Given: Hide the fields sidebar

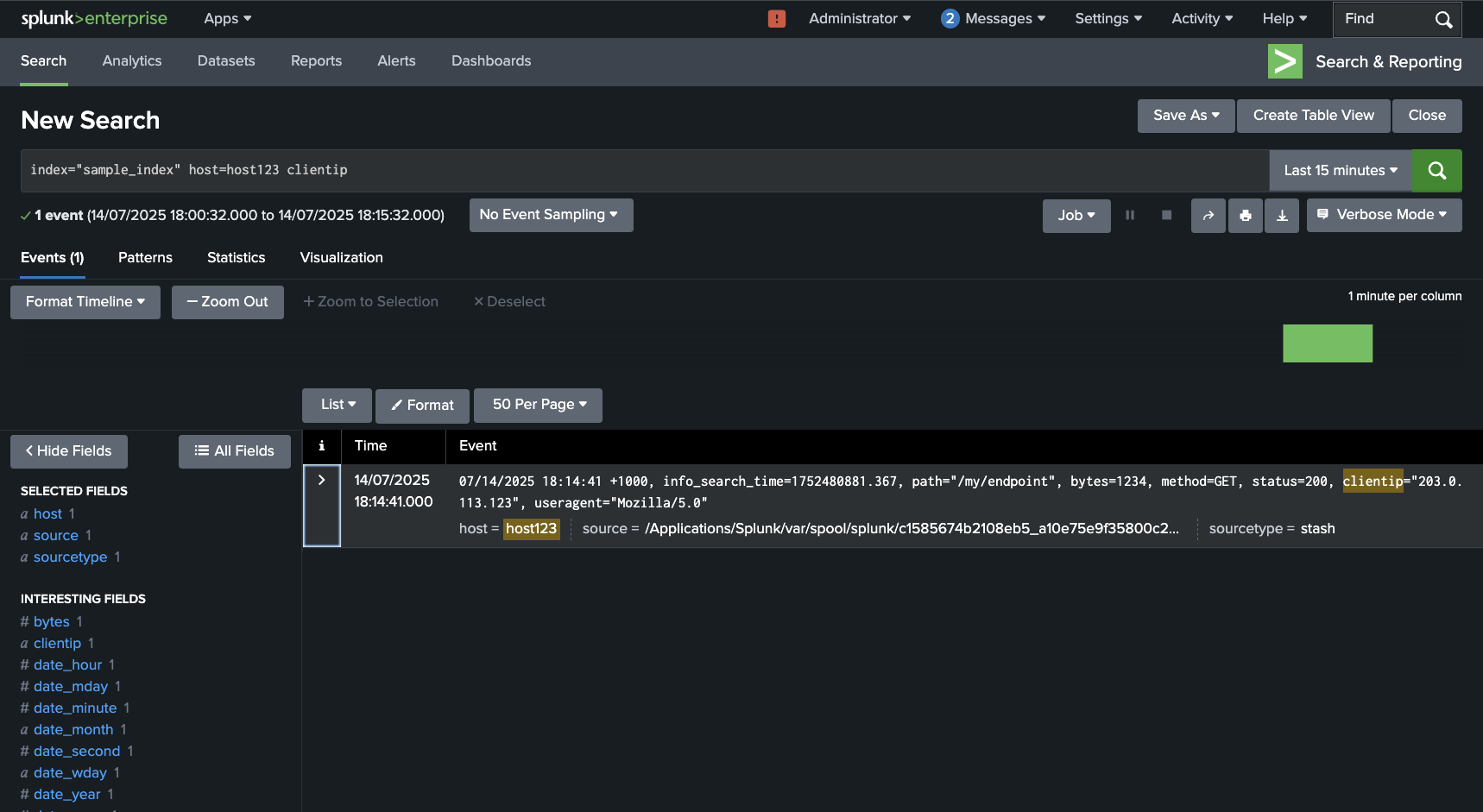Looking at the screenshot, I should click(69, 451).
